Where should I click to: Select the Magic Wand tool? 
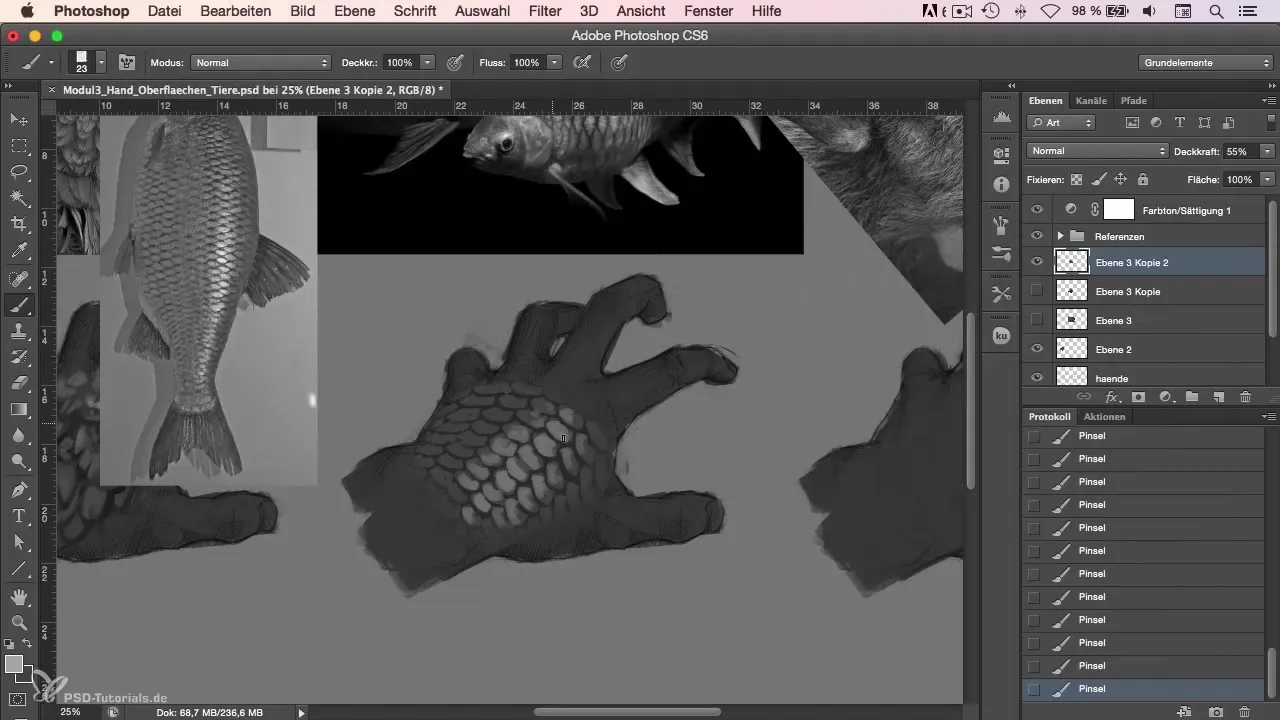tap(19, 198)
